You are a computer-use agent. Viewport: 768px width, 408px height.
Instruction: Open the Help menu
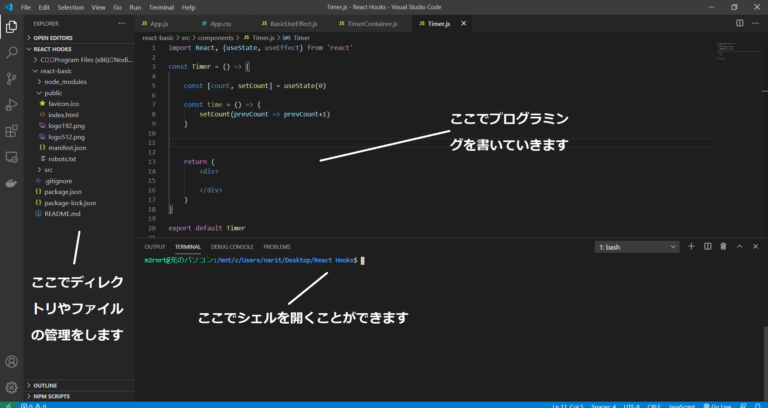tap(188, 7)
